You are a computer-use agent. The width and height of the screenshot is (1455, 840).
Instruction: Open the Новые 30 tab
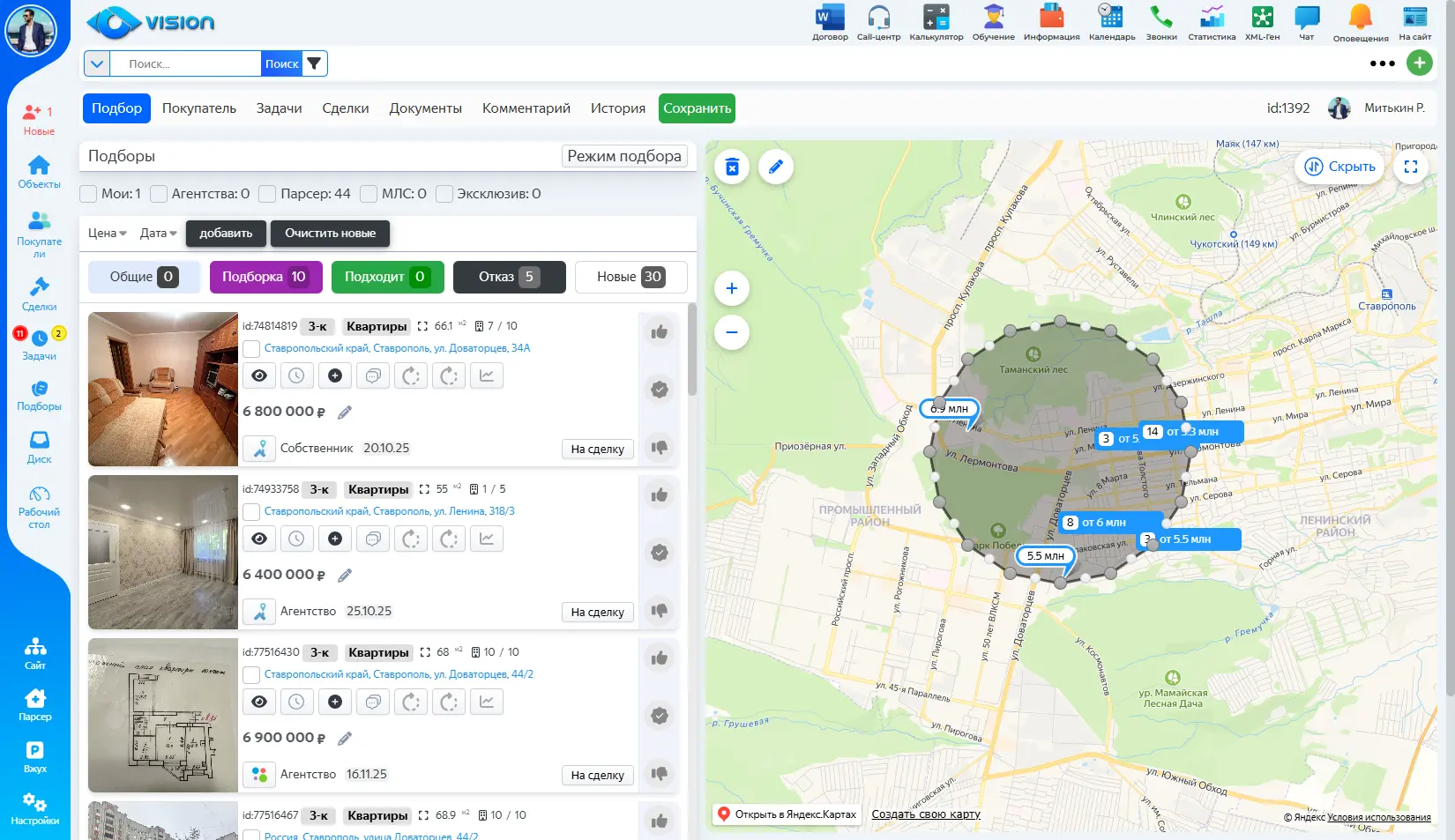pos(630,277)
